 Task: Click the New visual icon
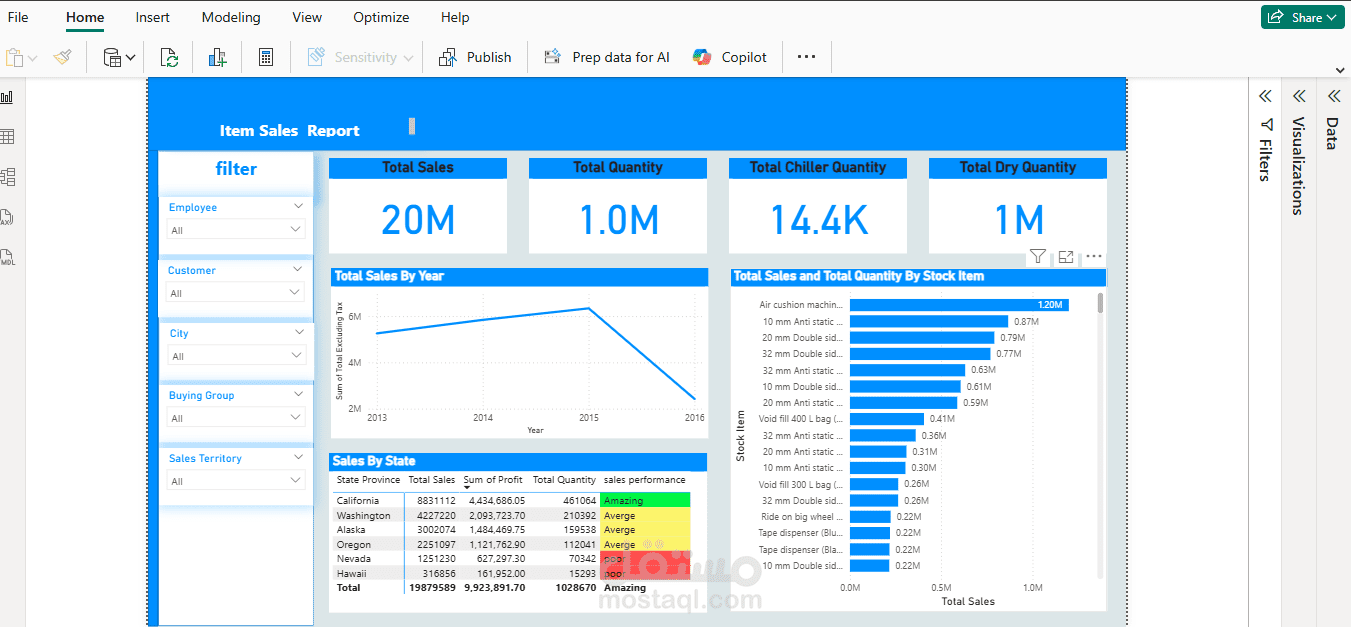[217, 58]
